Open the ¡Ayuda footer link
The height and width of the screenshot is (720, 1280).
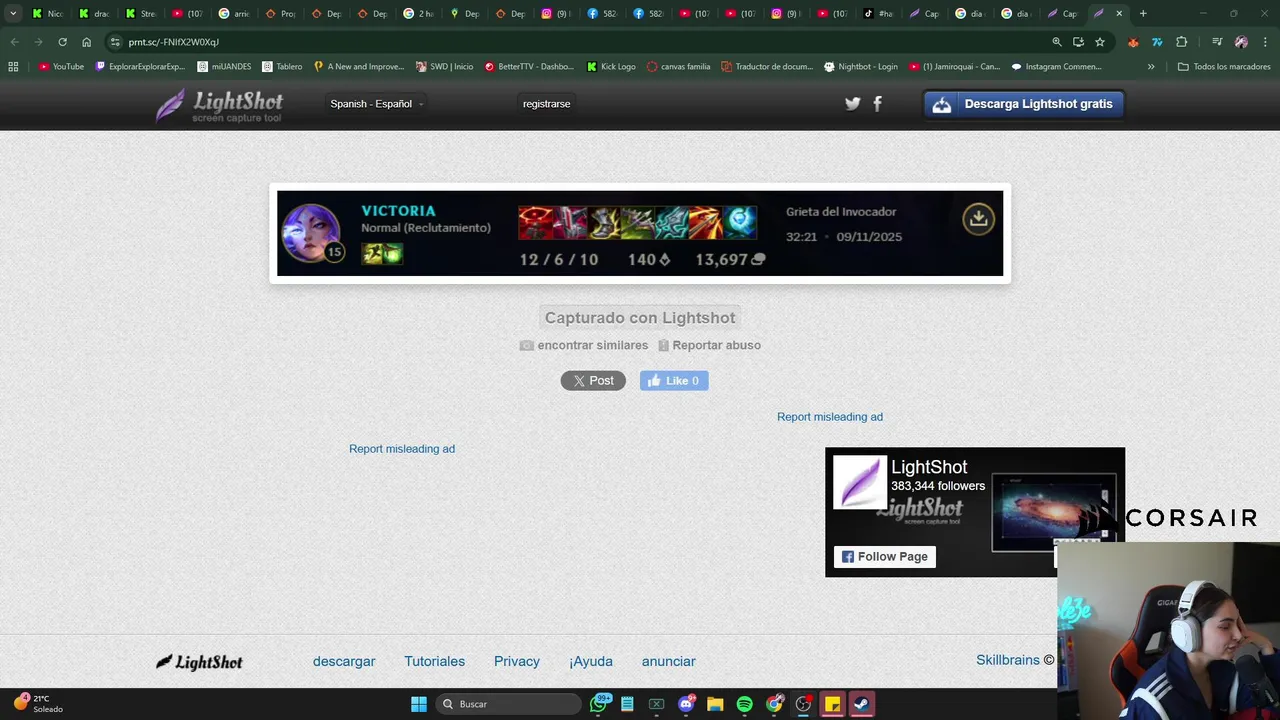pos(591,661)
